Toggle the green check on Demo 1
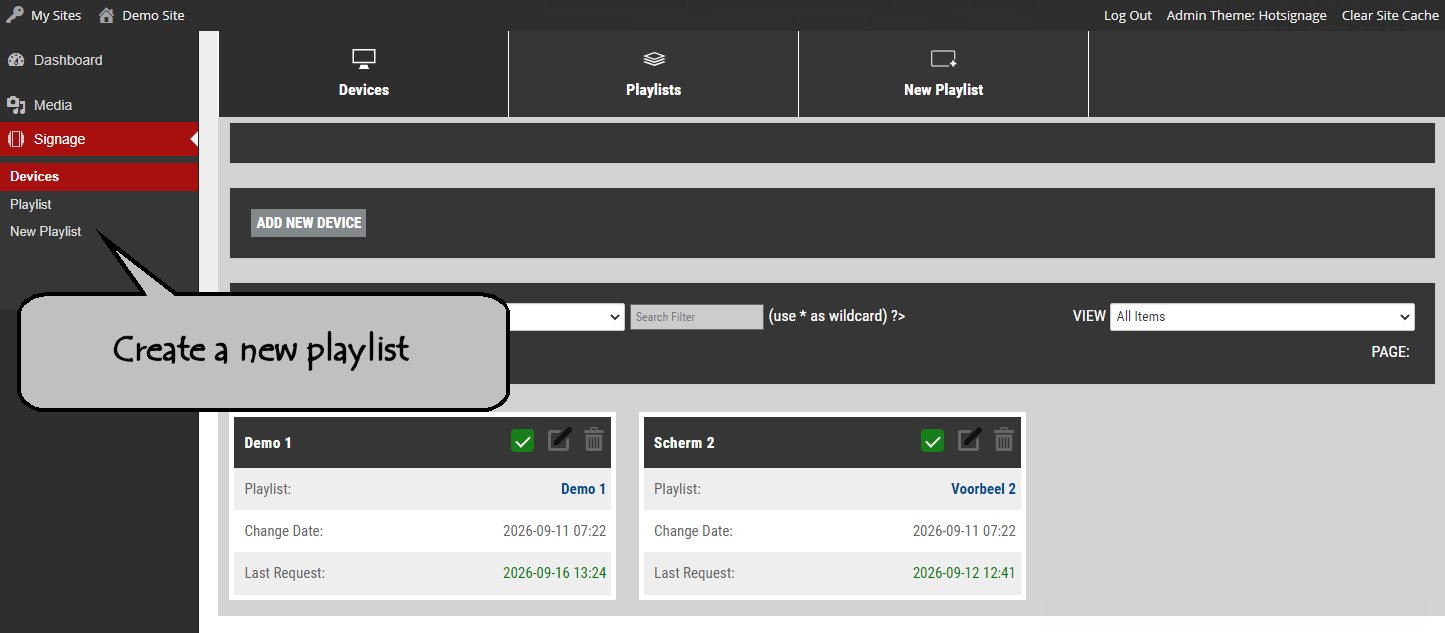 [x=522, y=441]
